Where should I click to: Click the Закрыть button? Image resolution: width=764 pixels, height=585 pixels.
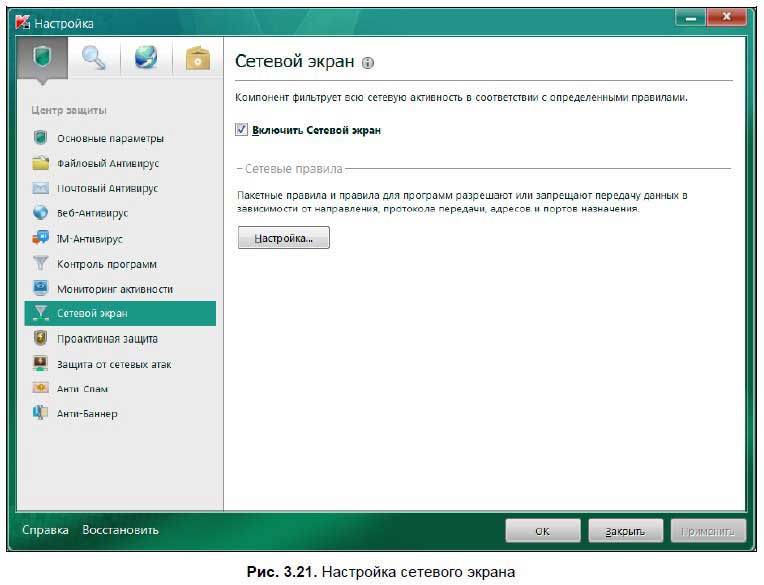pyautogui.click(x=625, y=530)
